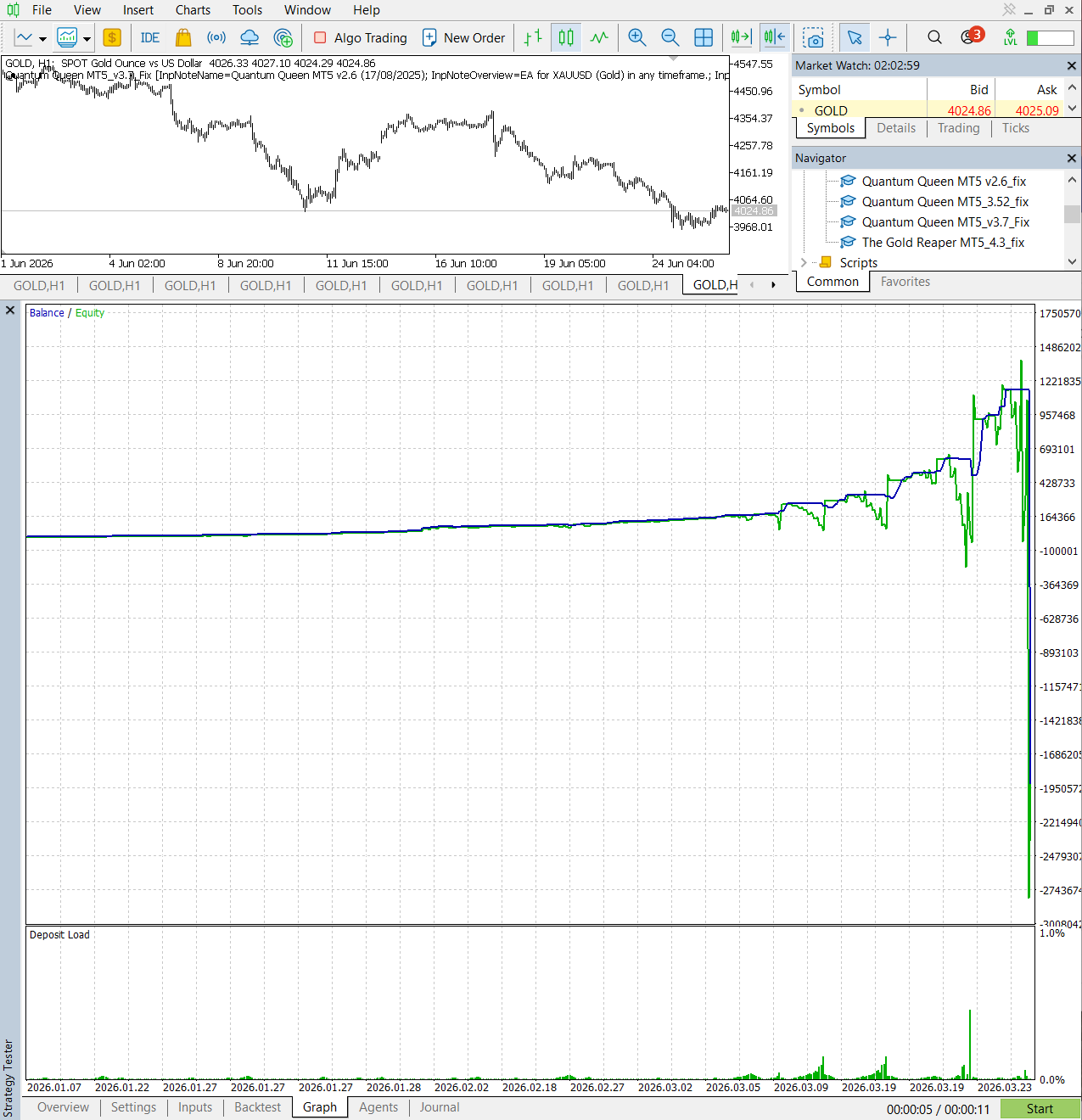Viewport: 1082px width, 1120px height.
Task: Switch chart to candlesticks
Action: pos(566,37)
